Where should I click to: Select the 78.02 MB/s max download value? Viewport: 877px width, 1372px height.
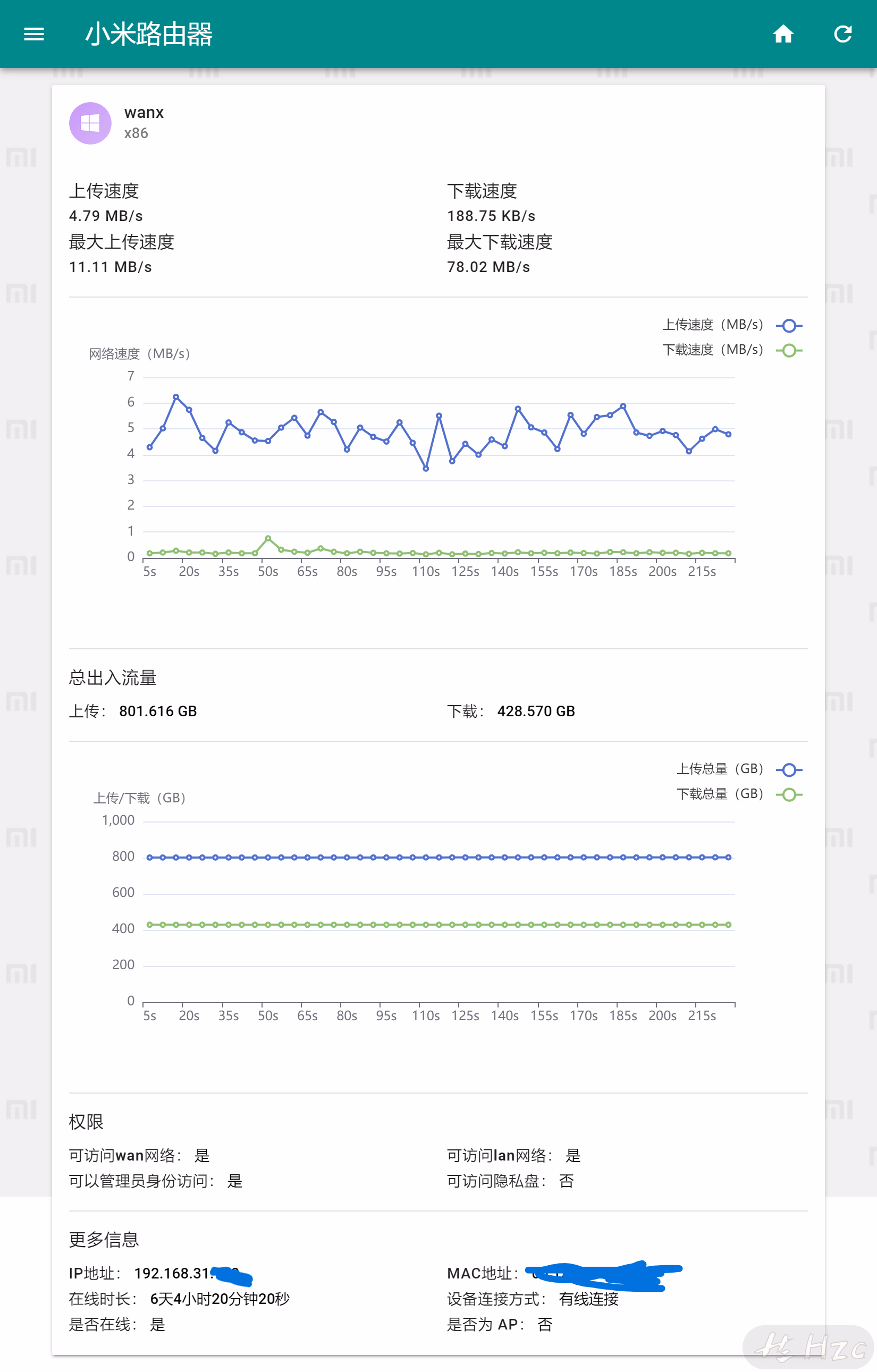pyautogui.click(x=488, y=267)
